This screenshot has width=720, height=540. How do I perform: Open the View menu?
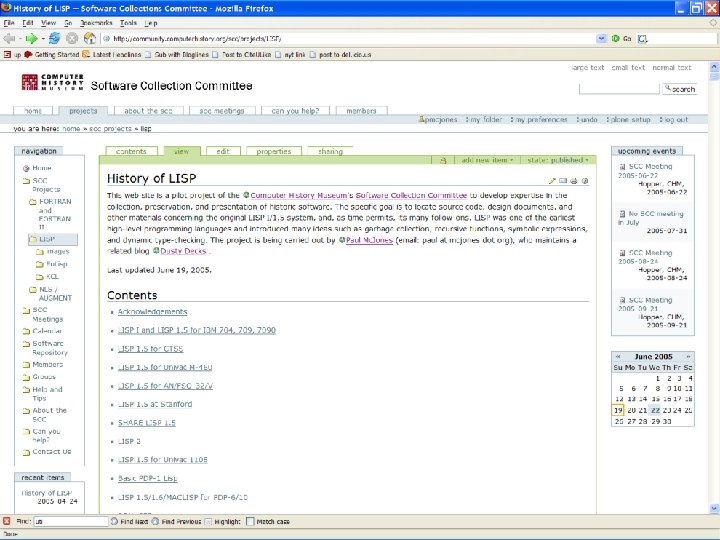(48, 22)
